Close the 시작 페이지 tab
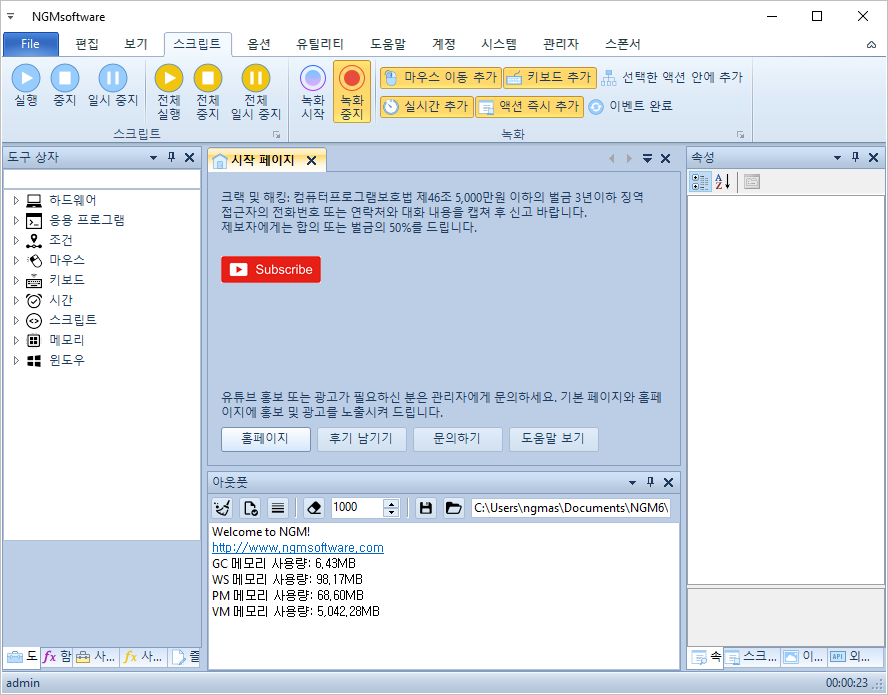This screenshot has width=888, height=695. (x=311, y=161)
